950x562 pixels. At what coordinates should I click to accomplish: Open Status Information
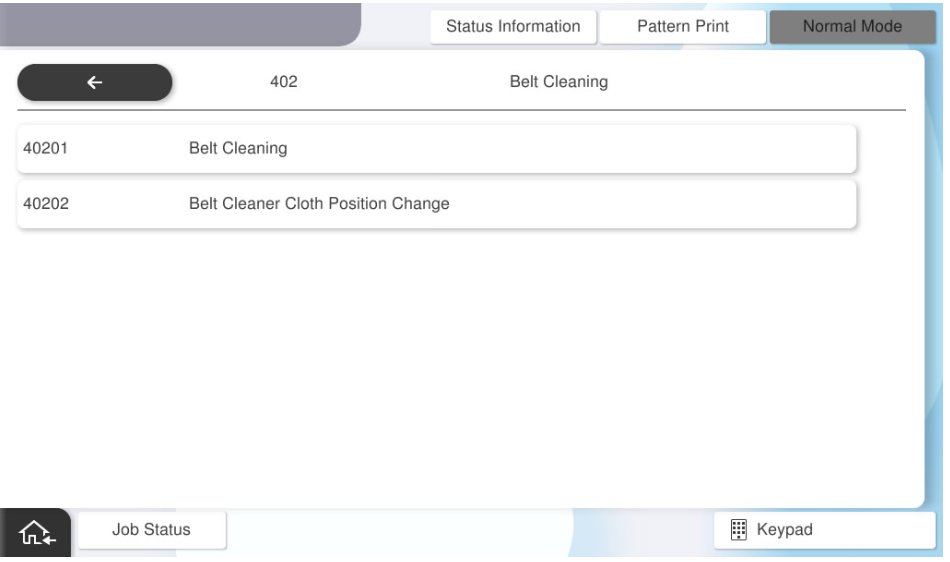513,26
